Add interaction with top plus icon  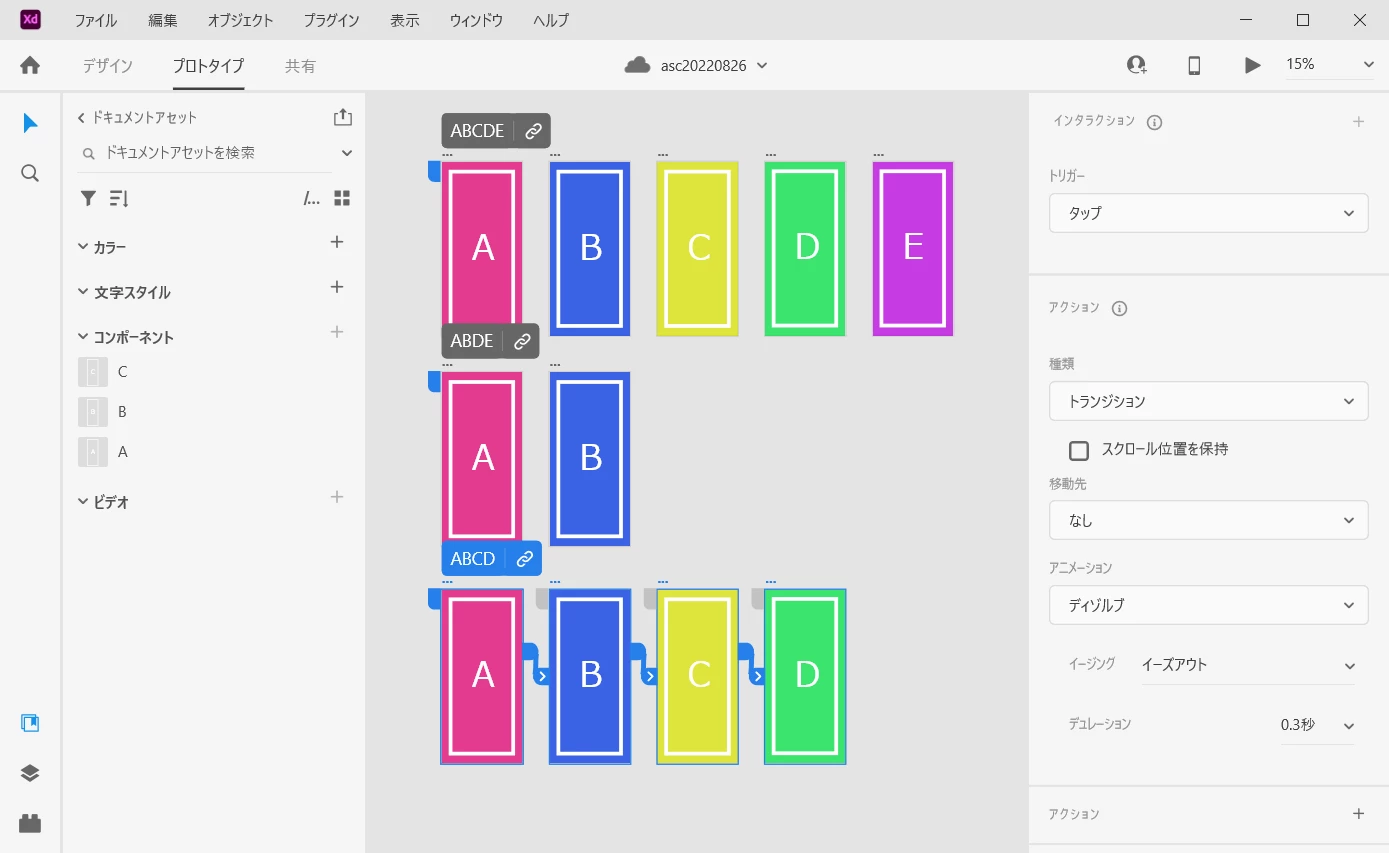click(x=1358, y=122)
